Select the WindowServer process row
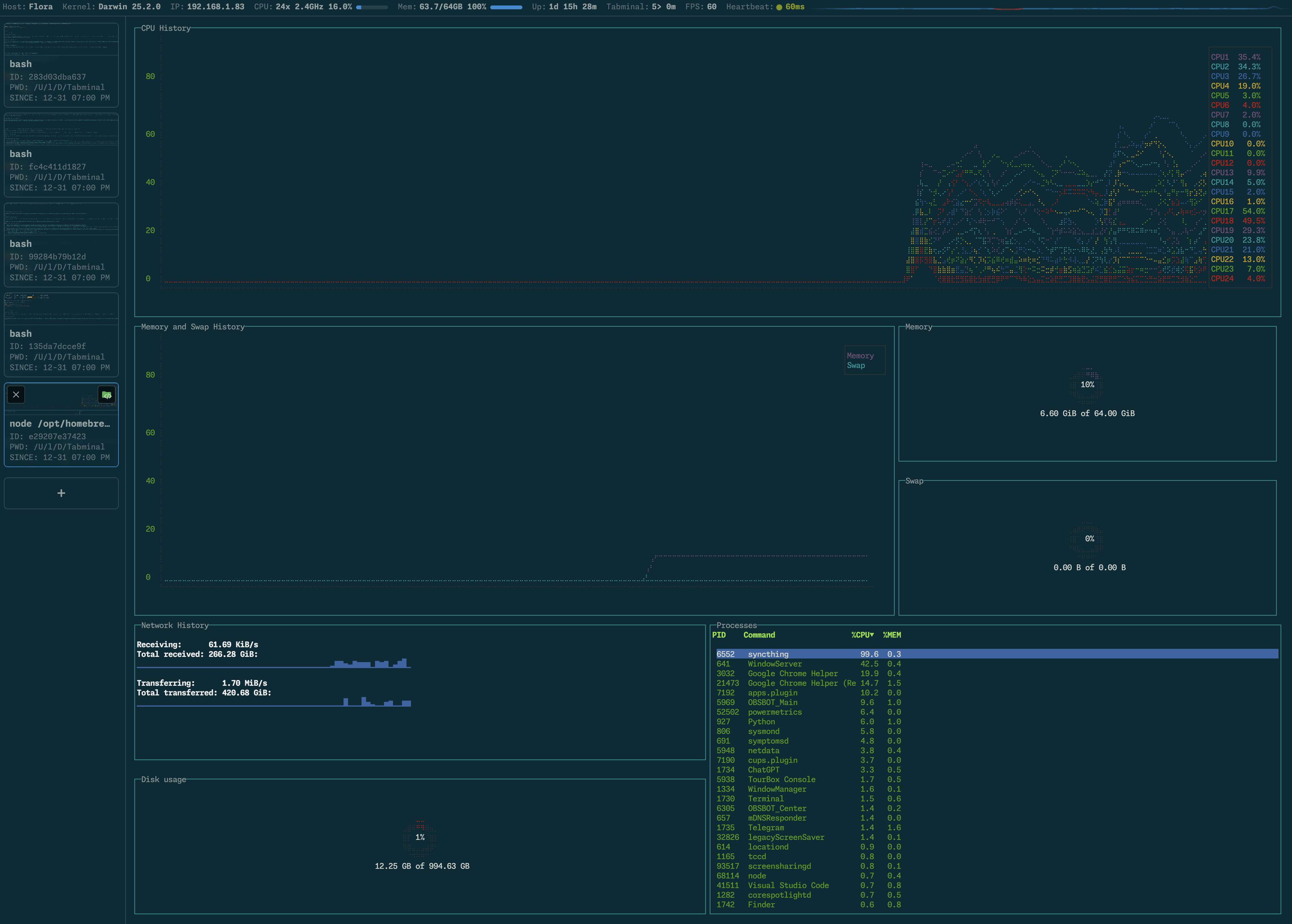Viewport: 1292px width, 924px height. 774,664
